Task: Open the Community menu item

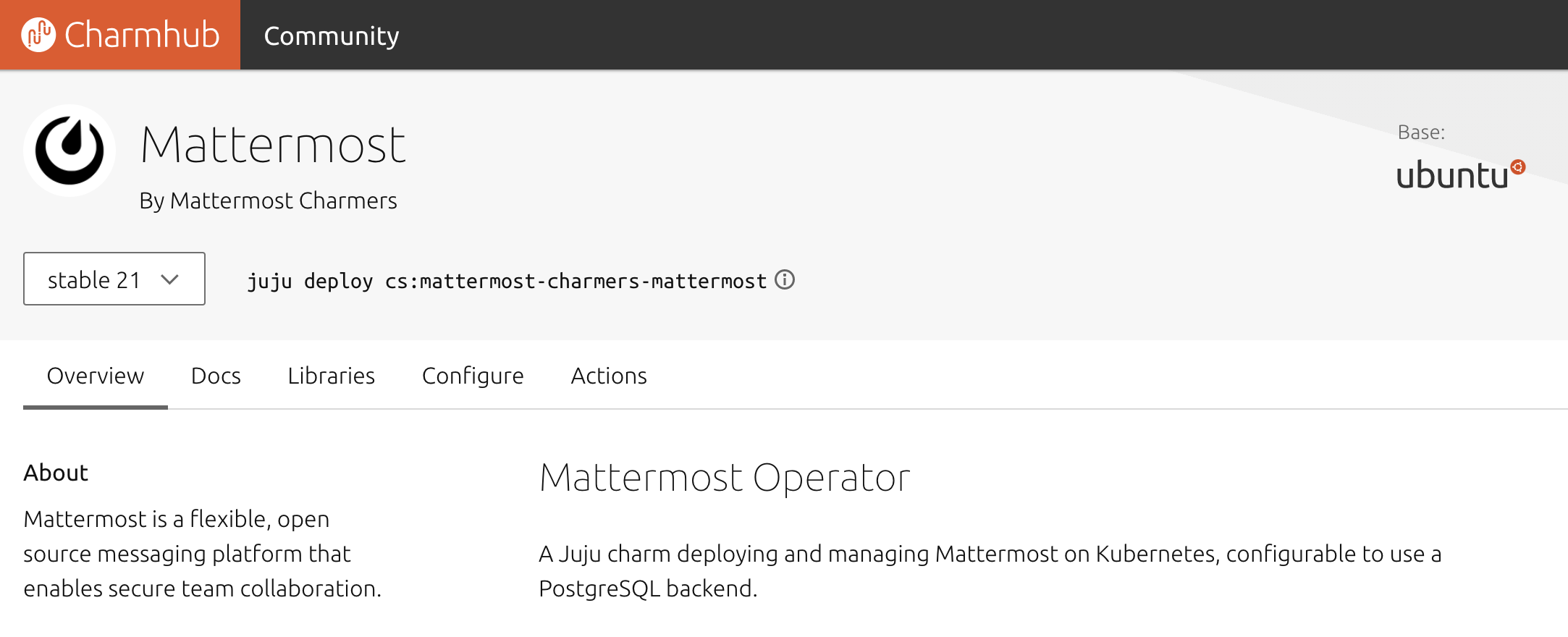Action: coord(332,35)
